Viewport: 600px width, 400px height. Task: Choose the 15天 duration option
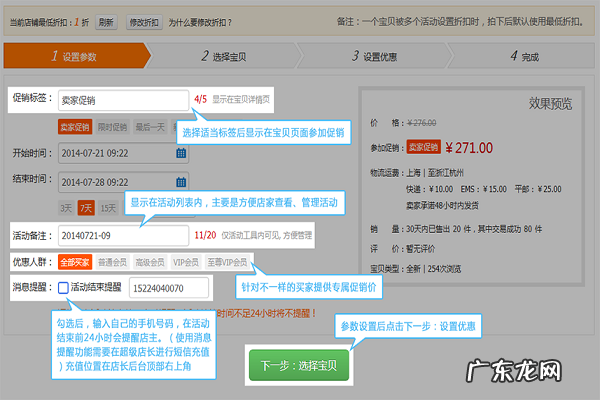pyautogui.click(x=108, y=208)
